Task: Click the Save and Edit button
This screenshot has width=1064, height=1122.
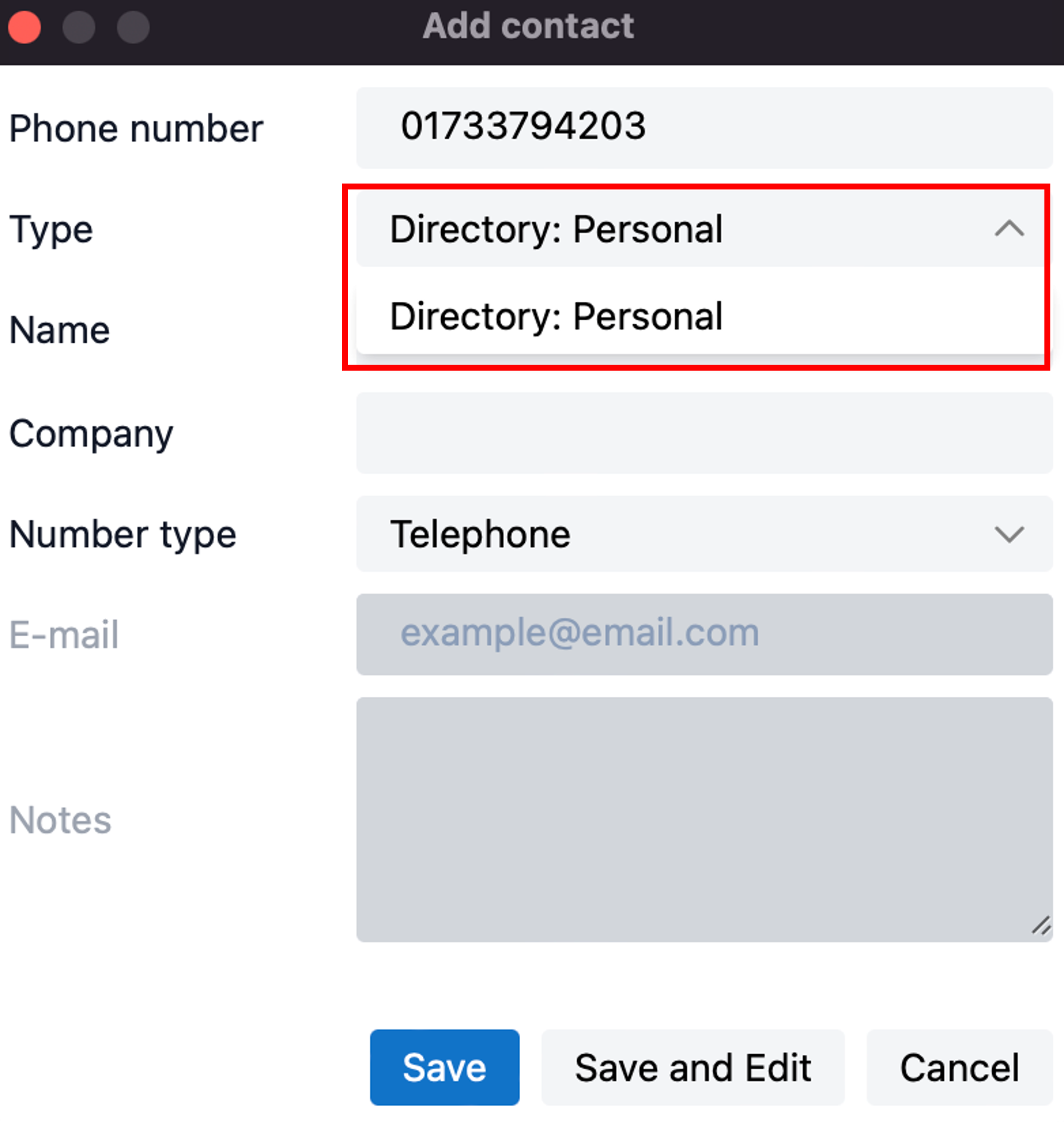Action: (693, 1067)
